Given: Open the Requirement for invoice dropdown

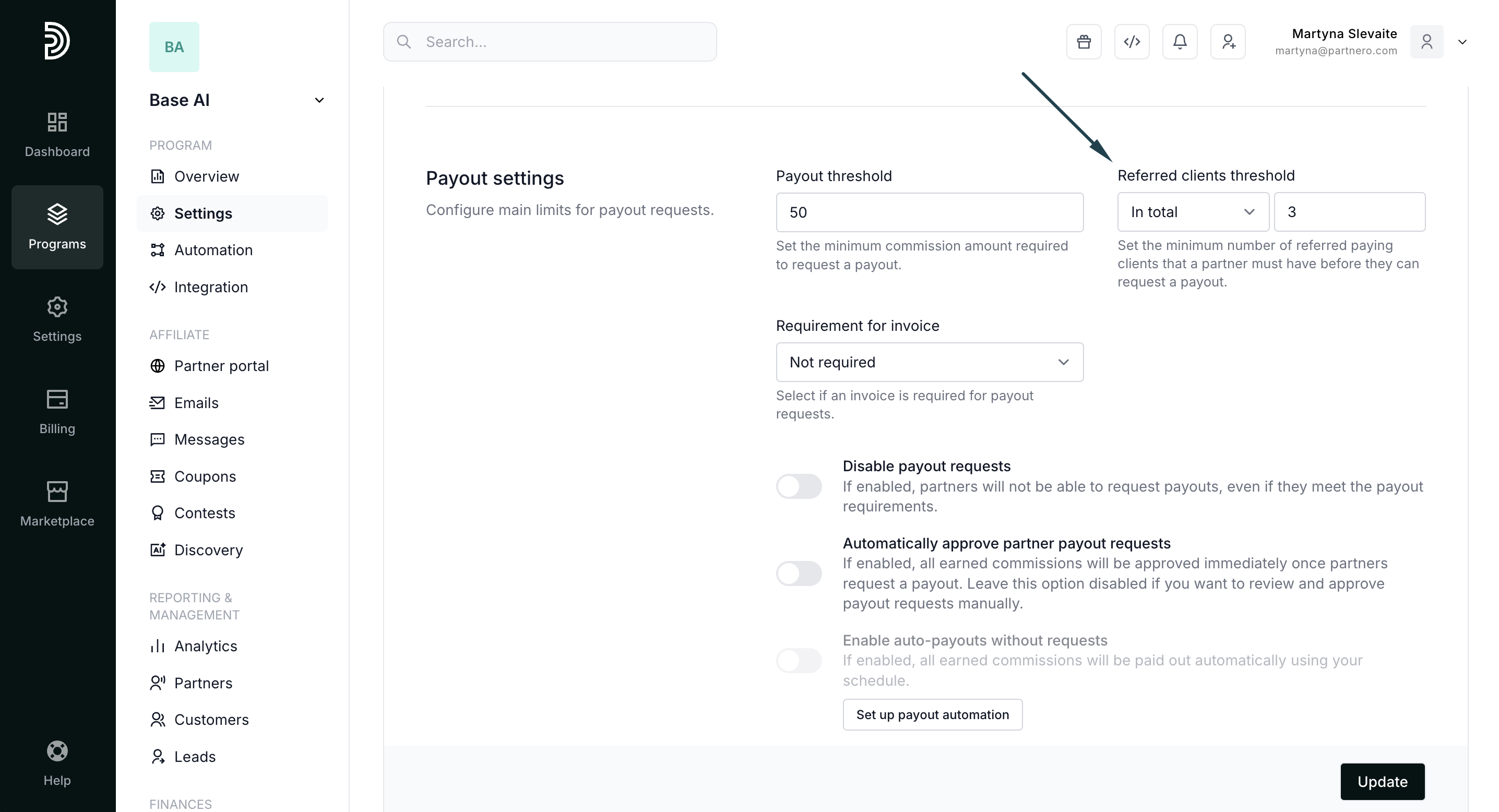Looking at the screenshot, I should [x=930, y=362].
